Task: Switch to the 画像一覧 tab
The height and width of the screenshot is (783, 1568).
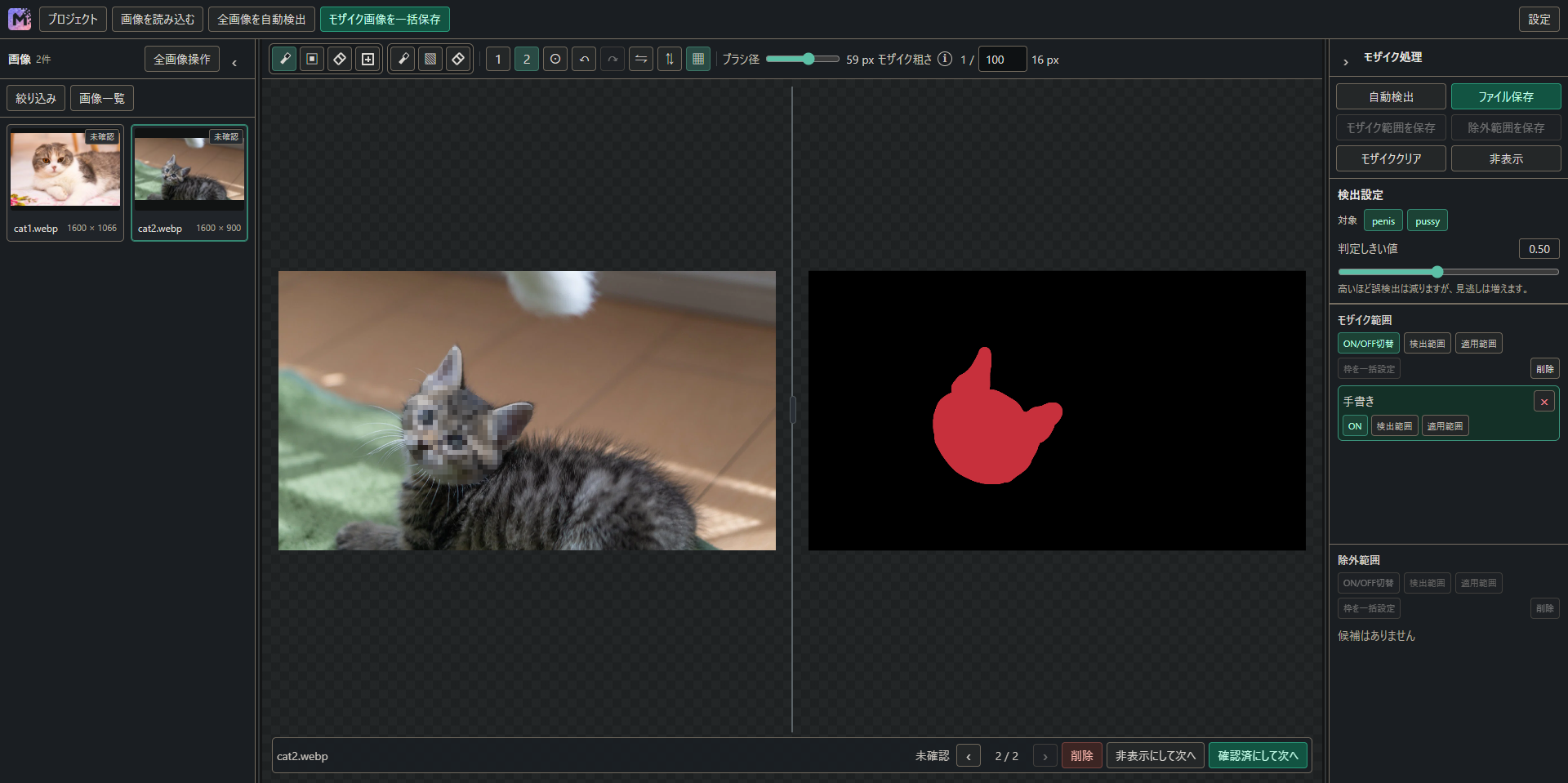Action: (102, 98)
